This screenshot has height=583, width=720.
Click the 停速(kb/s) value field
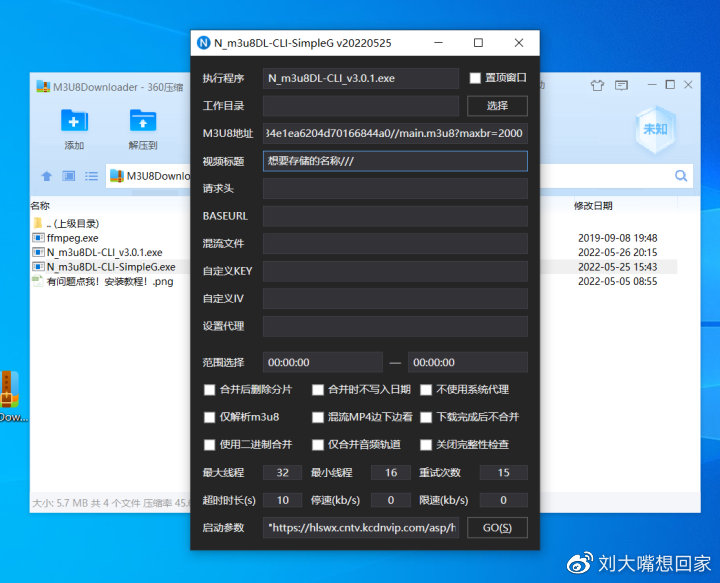391,500
